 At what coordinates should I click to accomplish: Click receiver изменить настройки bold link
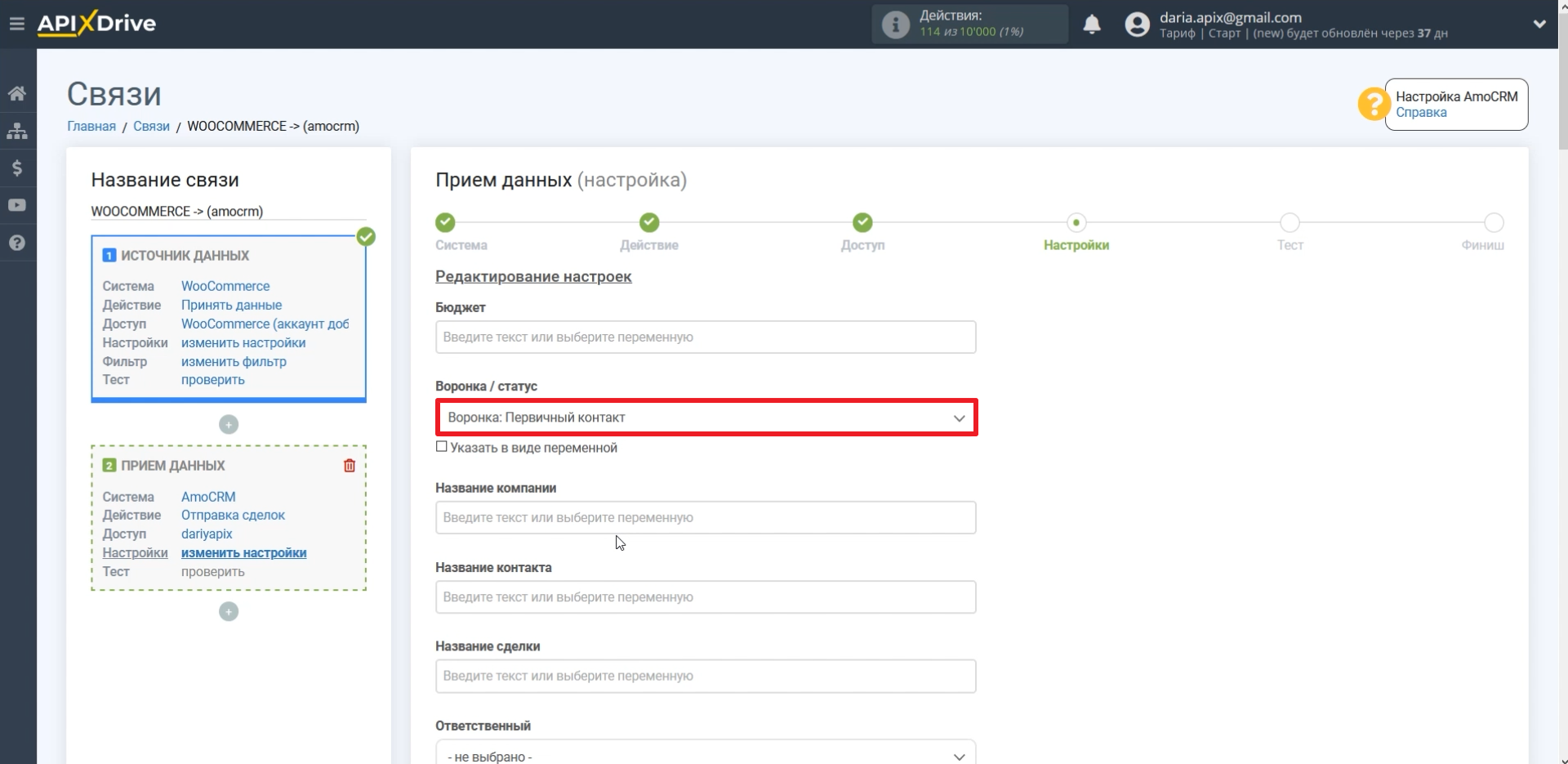coord(244,552)
